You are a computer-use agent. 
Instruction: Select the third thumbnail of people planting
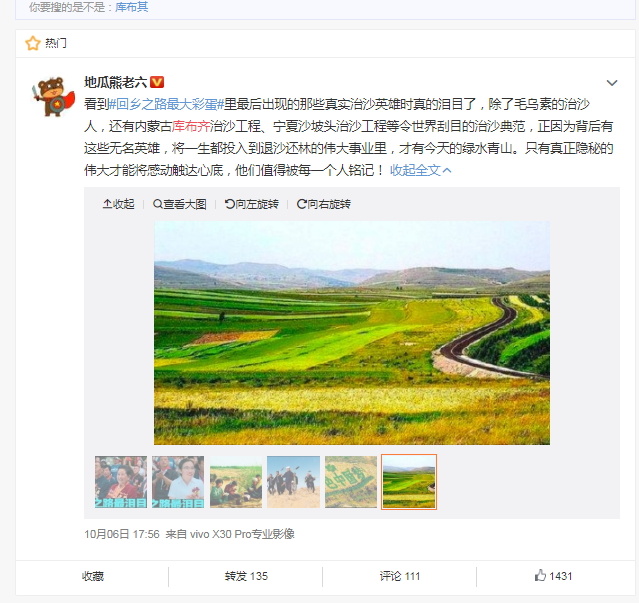pyautogui.click(x=236, y=482)
